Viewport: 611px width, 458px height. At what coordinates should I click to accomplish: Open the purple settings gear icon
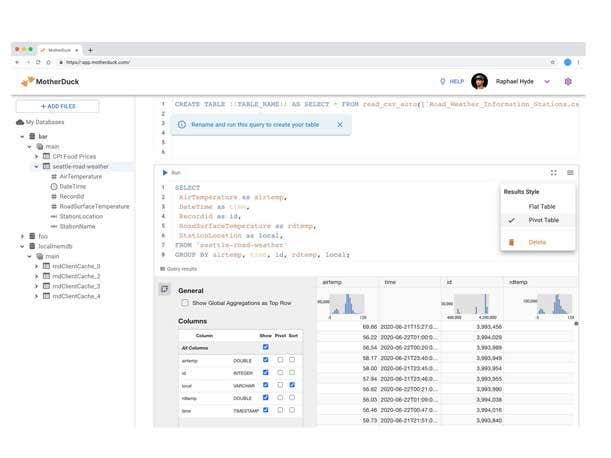pos(568,82)
